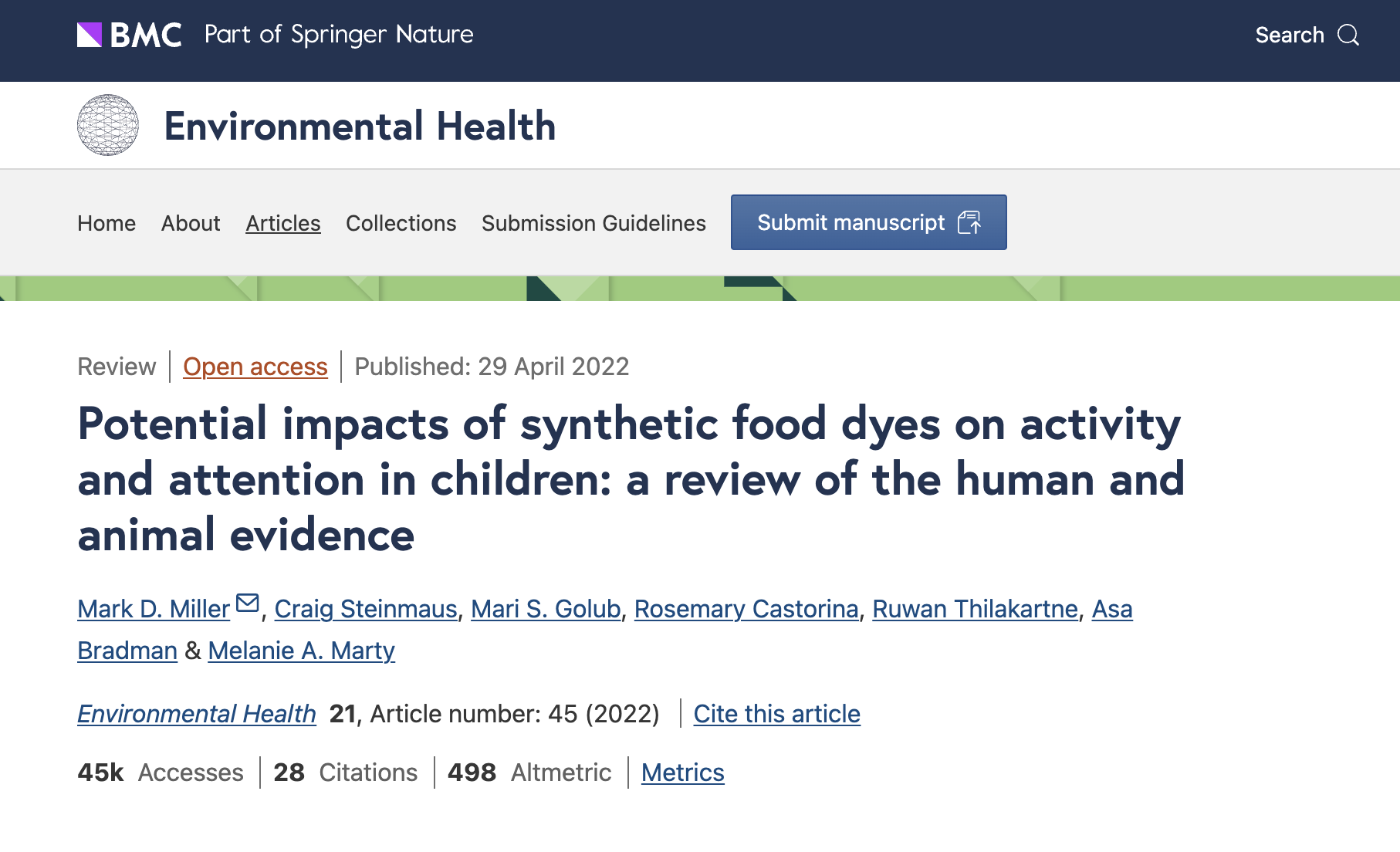Open author Craig Steinmaus's profile link

coord(366,609)
